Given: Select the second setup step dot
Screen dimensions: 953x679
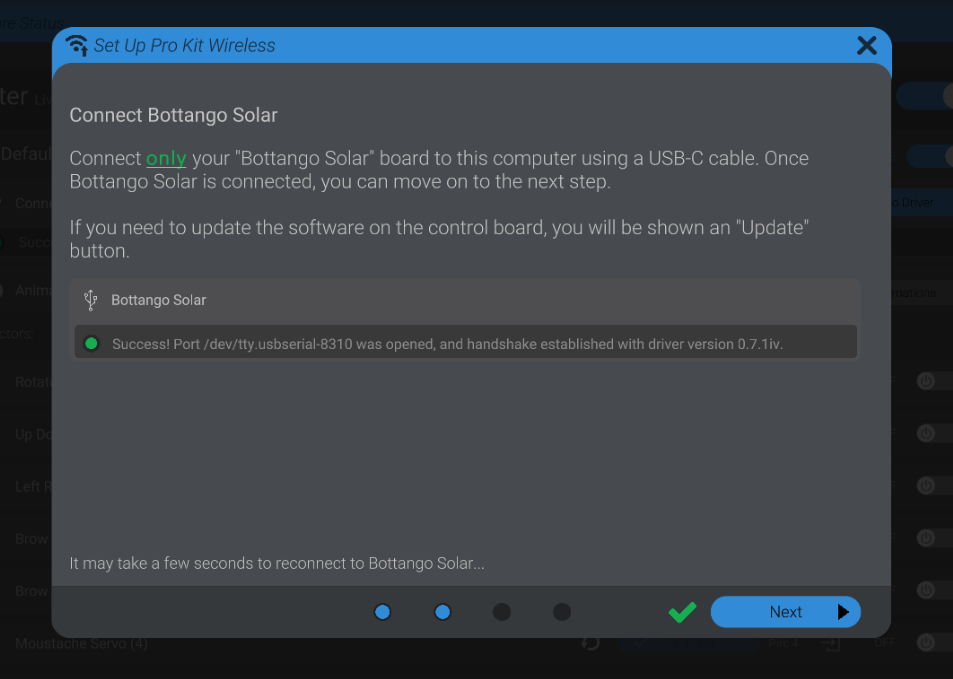Looking at the screenshot, I should tap(442, 612).
